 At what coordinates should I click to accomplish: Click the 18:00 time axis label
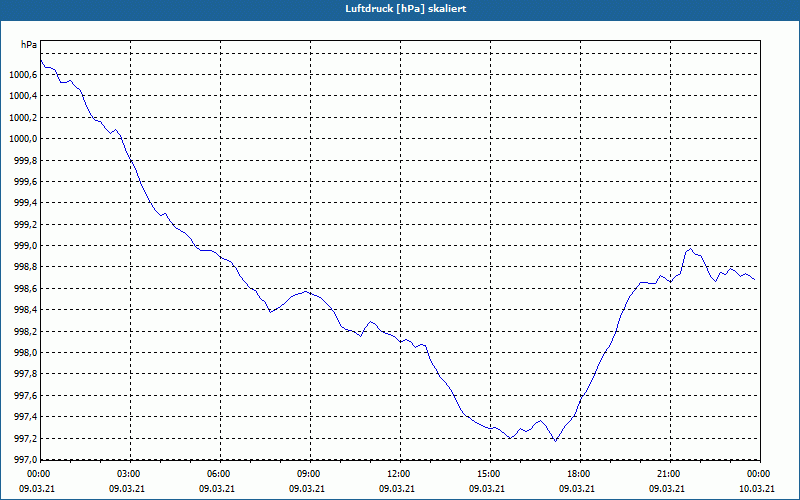581,474
